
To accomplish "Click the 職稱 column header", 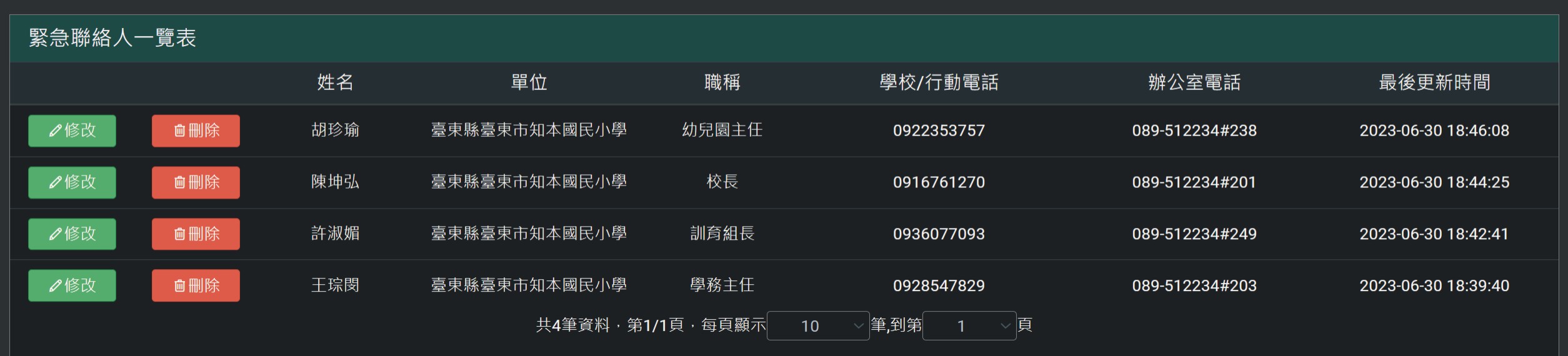I will pyautogui.click(x=722, y=82).
